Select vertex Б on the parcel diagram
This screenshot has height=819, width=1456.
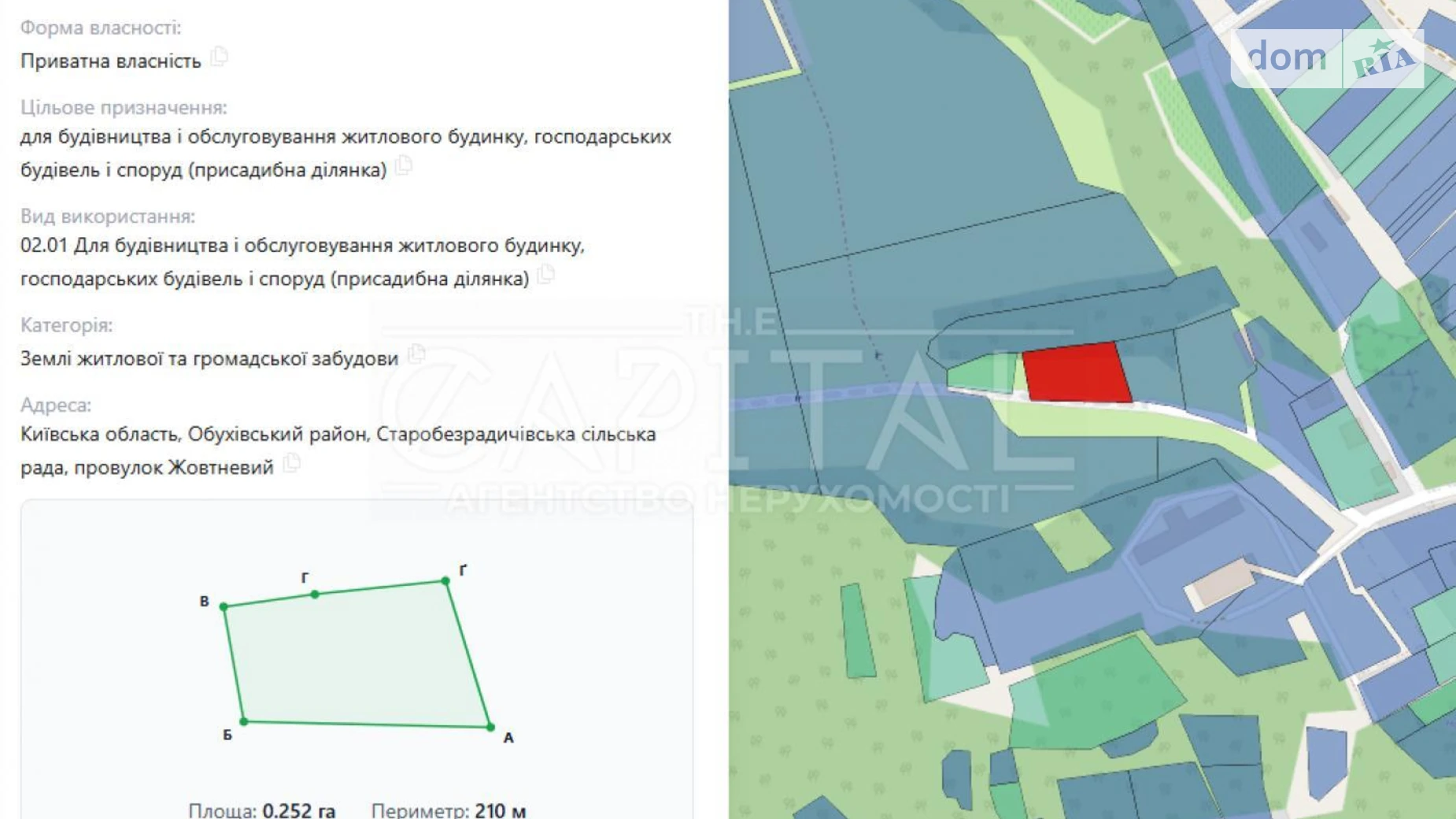pos(244,721)
